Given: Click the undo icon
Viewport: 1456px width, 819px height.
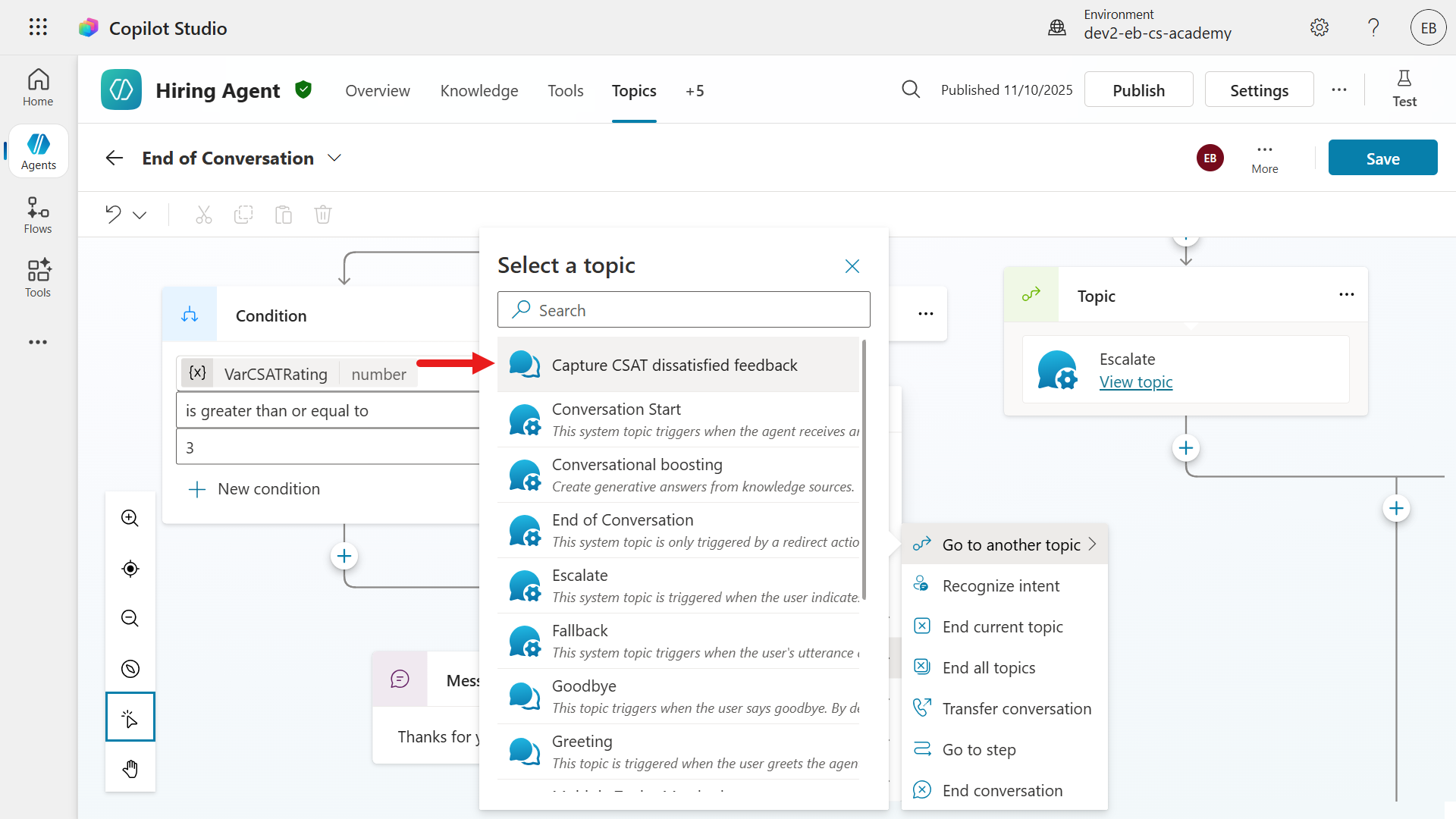Looking at the screenshot, I should coord(113,215).
